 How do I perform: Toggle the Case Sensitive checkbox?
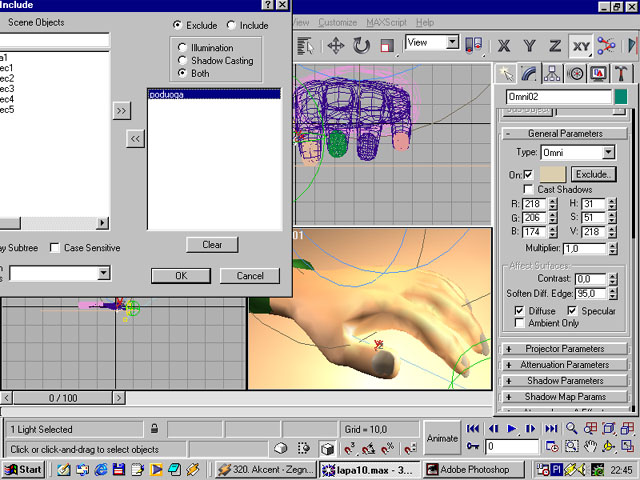click(55, 248)
